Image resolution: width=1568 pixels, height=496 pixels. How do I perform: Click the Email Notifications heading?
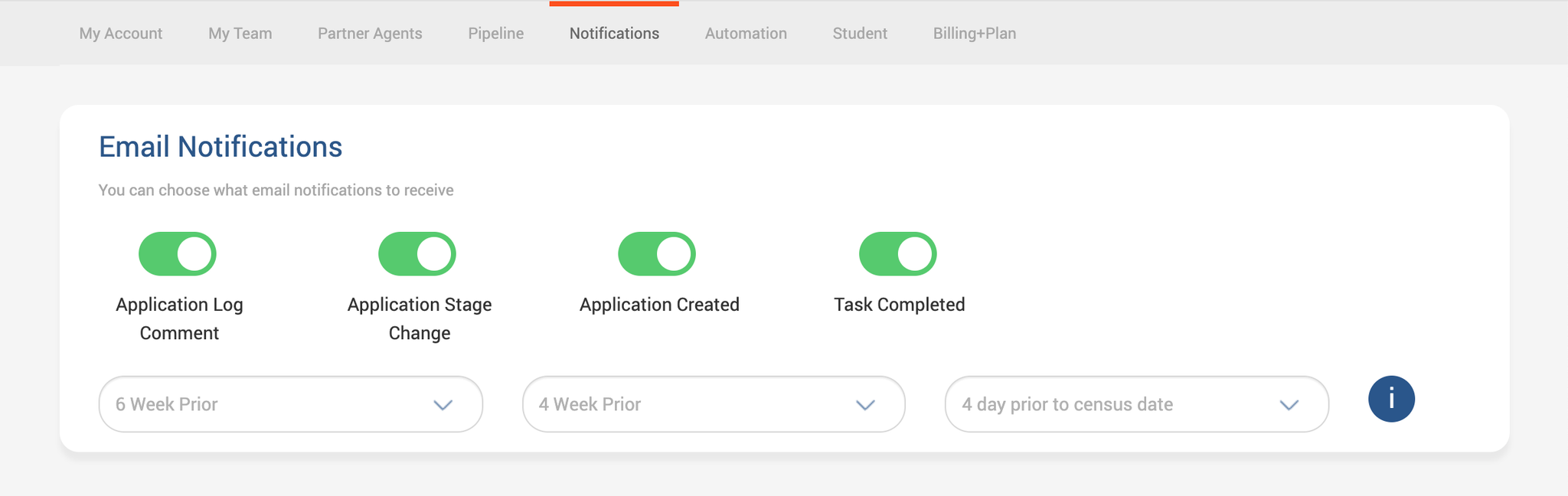point(220,147)
